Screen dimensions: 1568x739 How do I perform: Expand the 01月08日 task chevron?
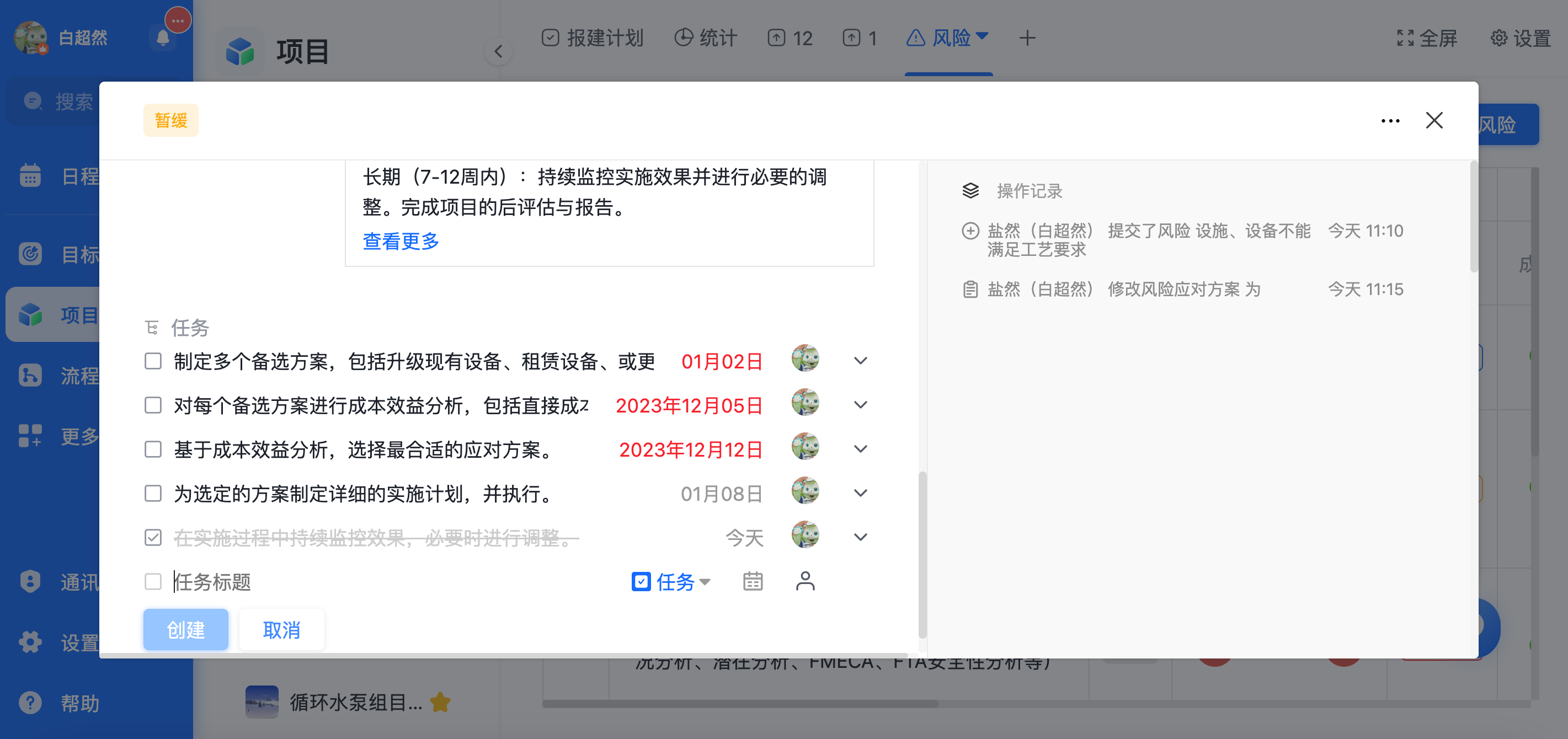tap(860, 492)
